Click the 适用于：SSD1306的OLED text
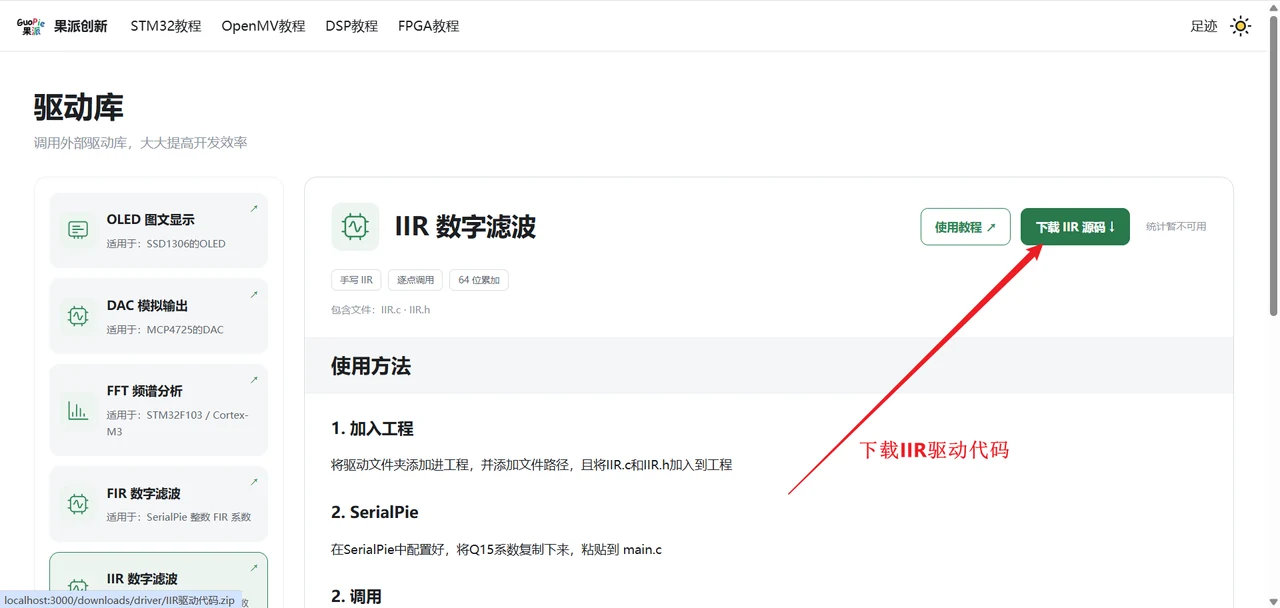 [166, 244]
